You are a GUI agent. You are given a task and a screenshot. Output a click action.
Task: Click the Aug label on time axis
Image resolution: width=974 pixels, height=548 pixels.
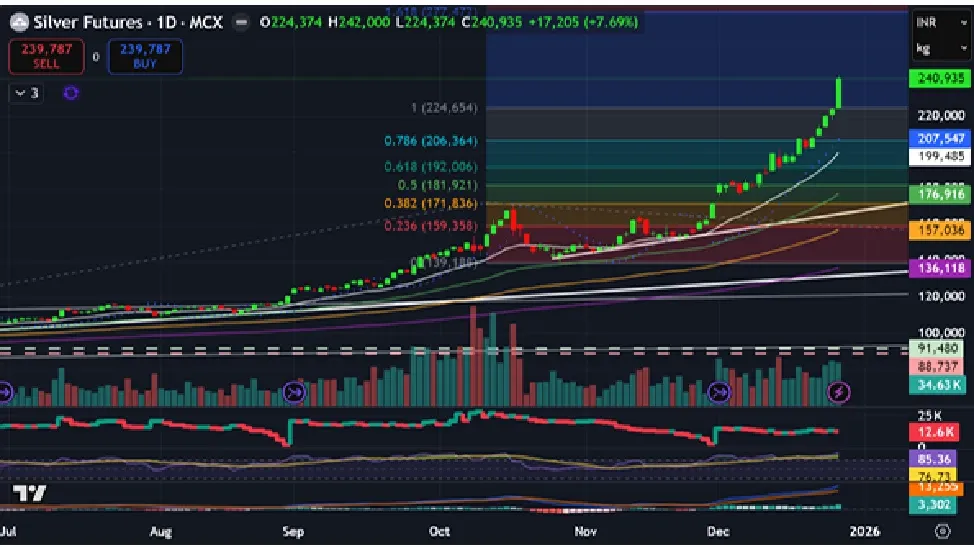[x=161, y=532]
